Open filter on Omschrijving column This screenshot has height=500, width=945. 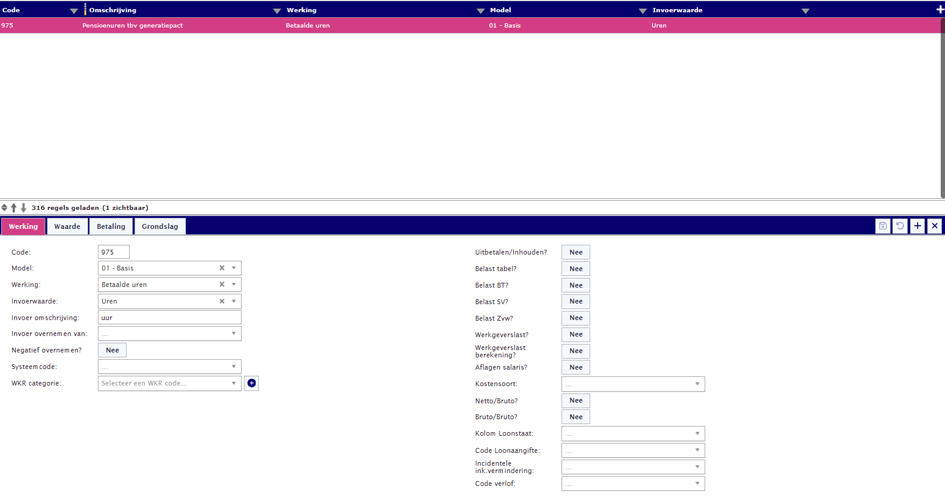[277, 11]
